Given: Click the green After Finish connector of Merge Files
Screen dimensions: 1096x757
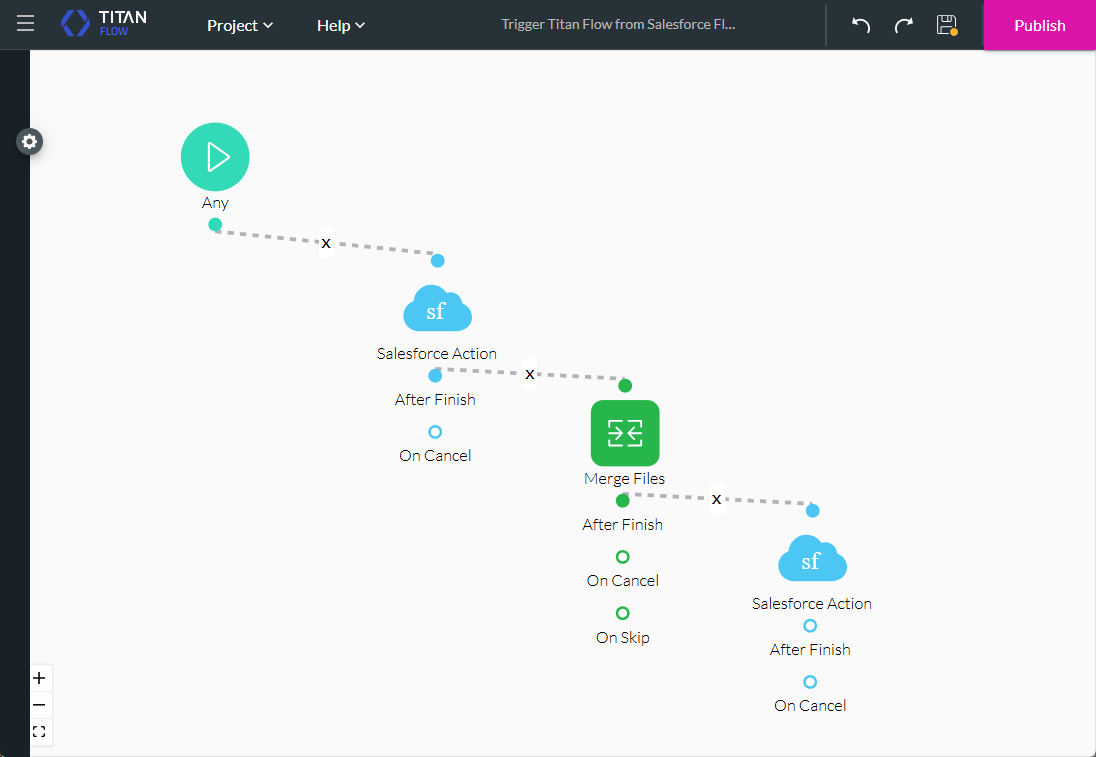Looking at the screenshot, I should (623, 500).
